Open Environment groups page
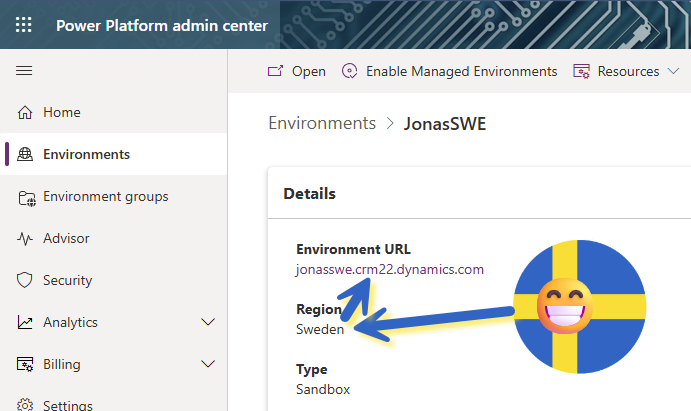This screenshot has width=691, height=411. [x=106, y=196]
